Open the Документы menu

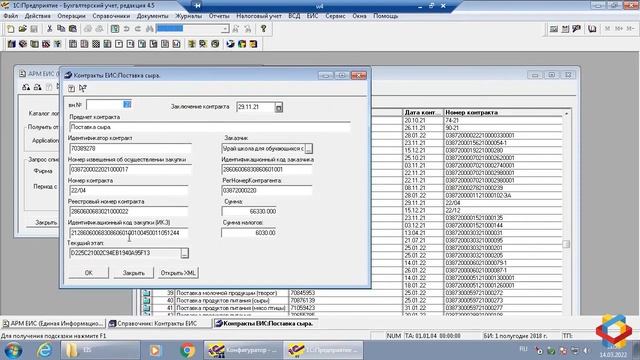pos(153,16)
